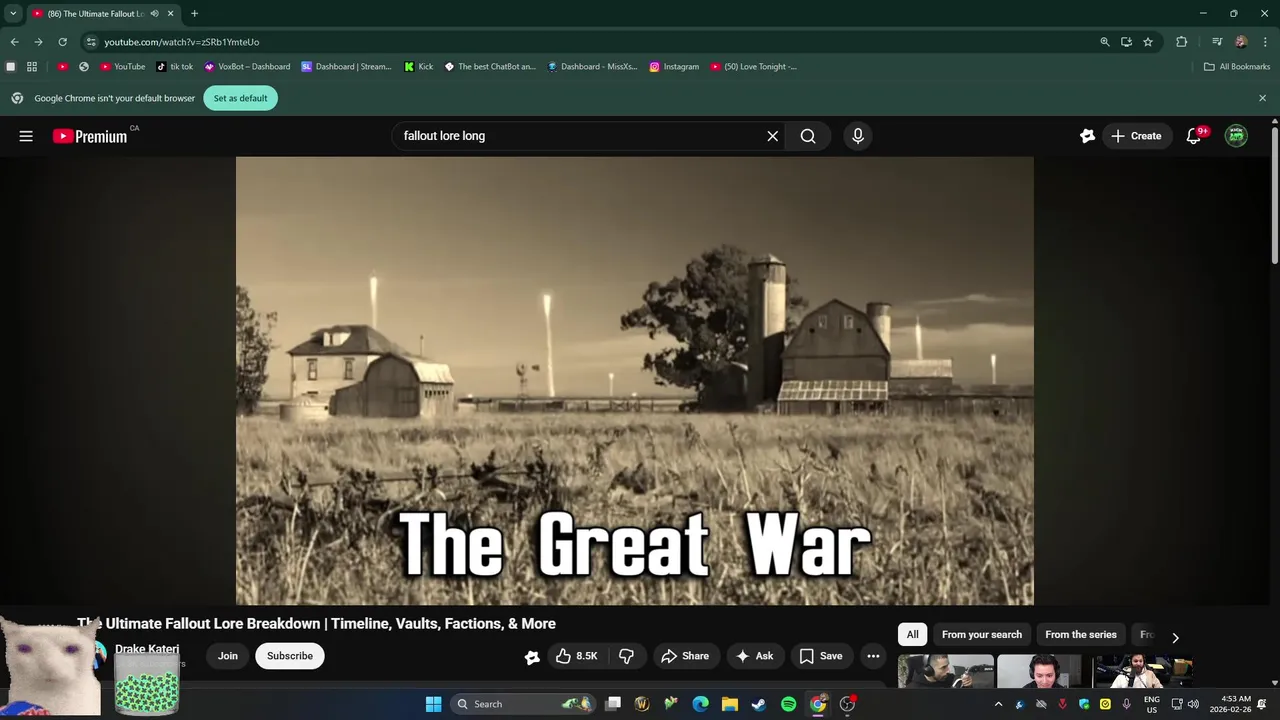The width and height of the screenshot is (1280, 720).
Task: Open the 'All Bookmarks' folder
Action: point(1237,67)
